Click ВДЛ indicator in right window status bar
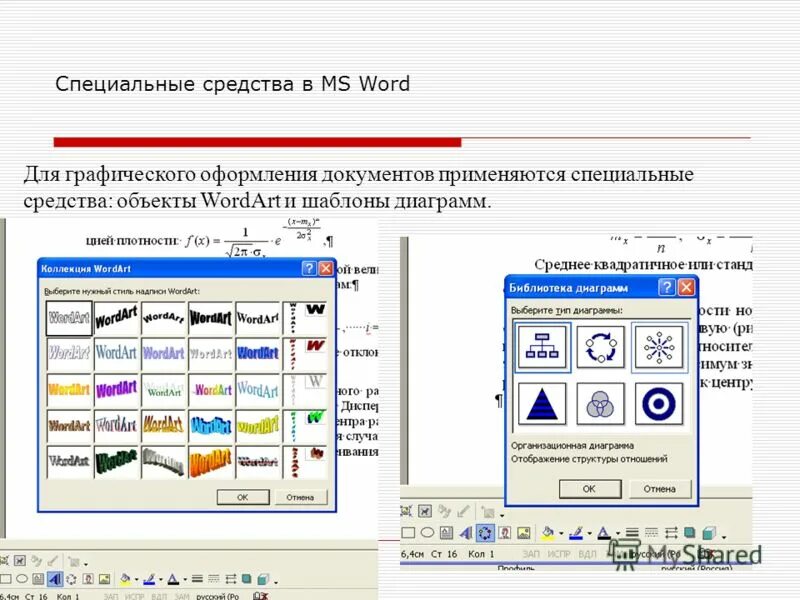 coord(587,554)
